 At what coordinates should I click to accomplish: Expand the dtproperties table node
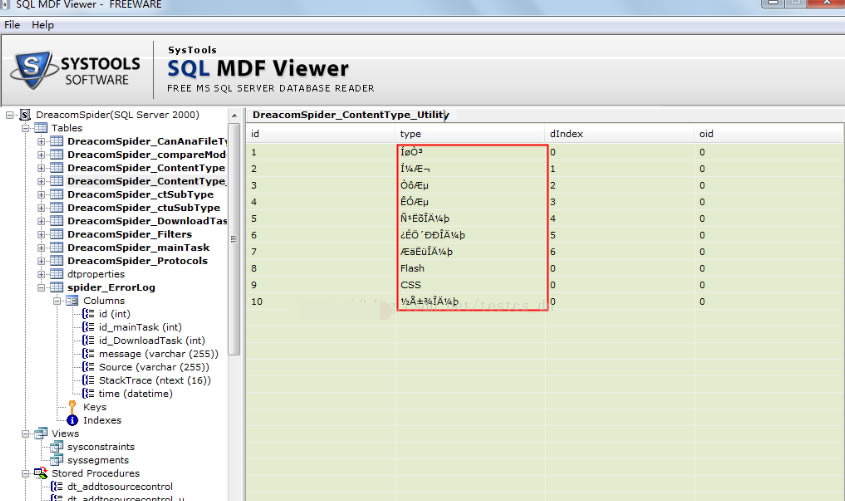pos(42,274)
